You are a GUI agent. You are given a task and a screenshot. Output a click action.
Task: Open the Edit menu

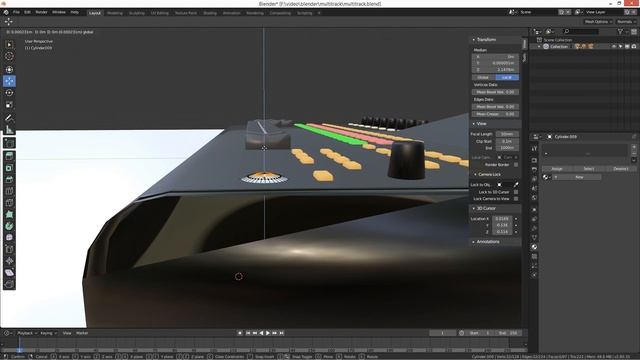click(27, 12)
